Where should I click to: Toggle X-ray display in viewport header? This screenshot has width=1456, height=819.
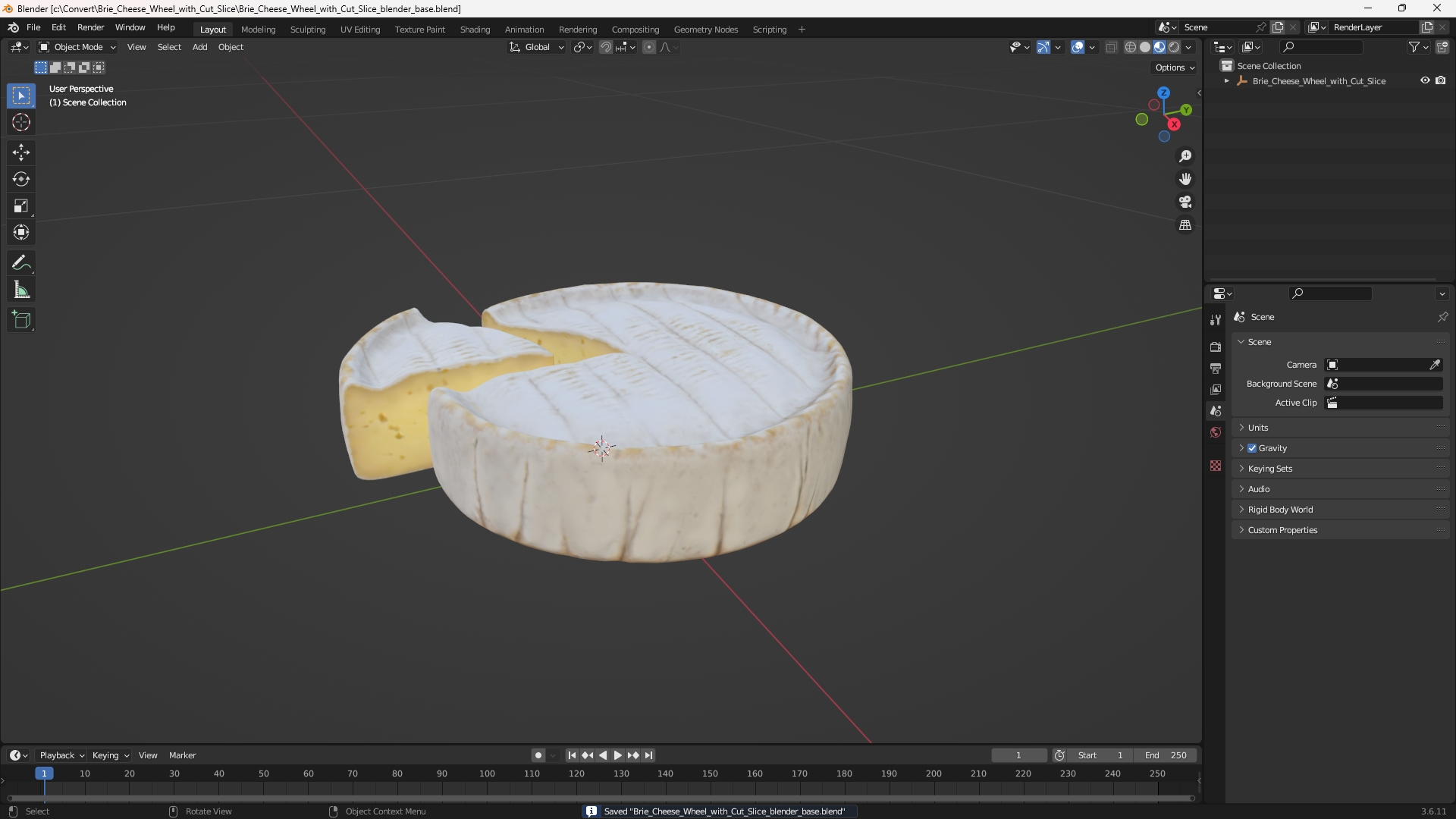pos(1112,47)
